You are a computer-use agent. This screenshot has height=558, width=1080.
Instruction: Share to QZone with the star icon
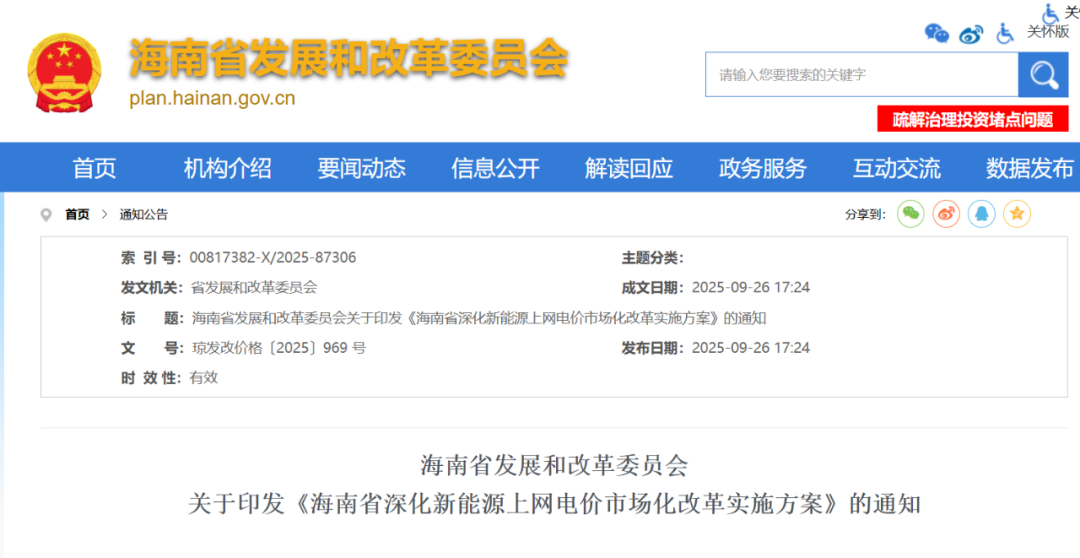(1017, 213)
